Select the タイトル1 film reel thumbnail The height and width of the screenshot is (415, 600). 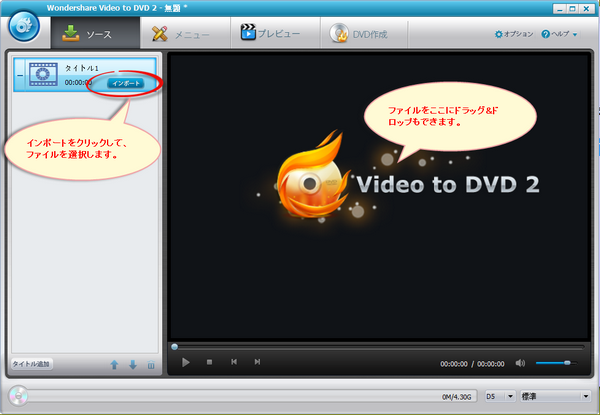pyautogui.click(x=43, y=74)
